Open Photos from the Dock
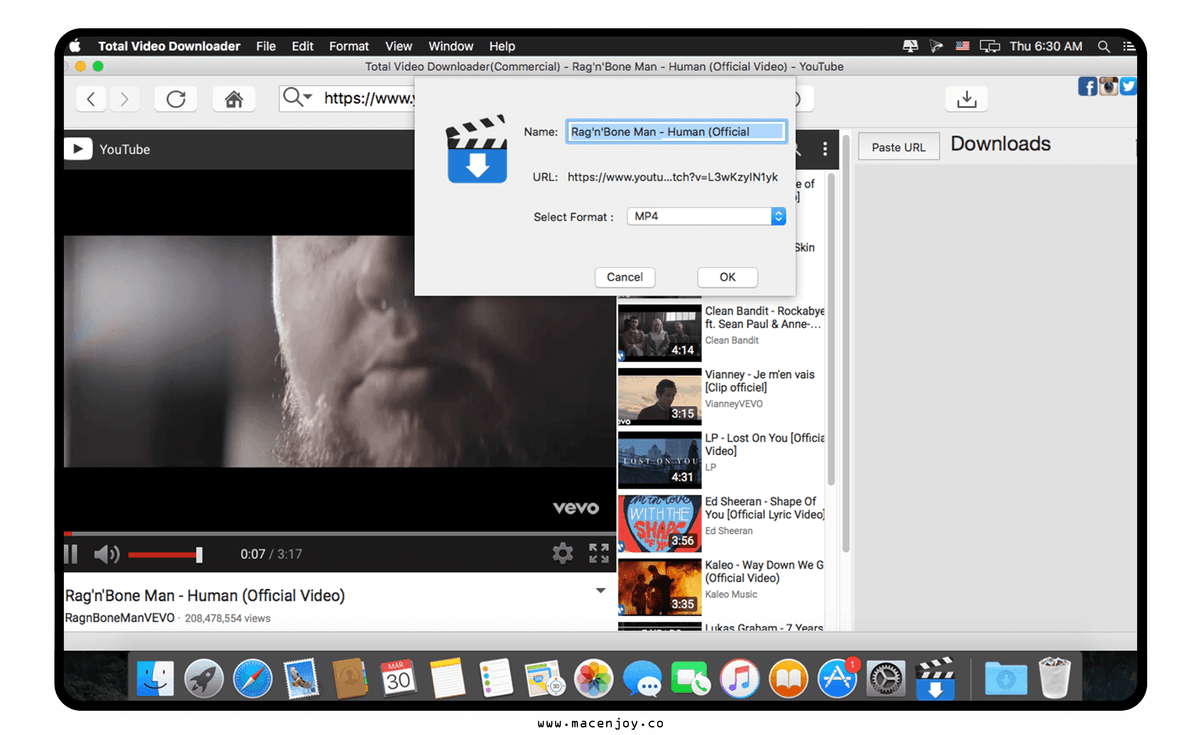 pos(594,678)
